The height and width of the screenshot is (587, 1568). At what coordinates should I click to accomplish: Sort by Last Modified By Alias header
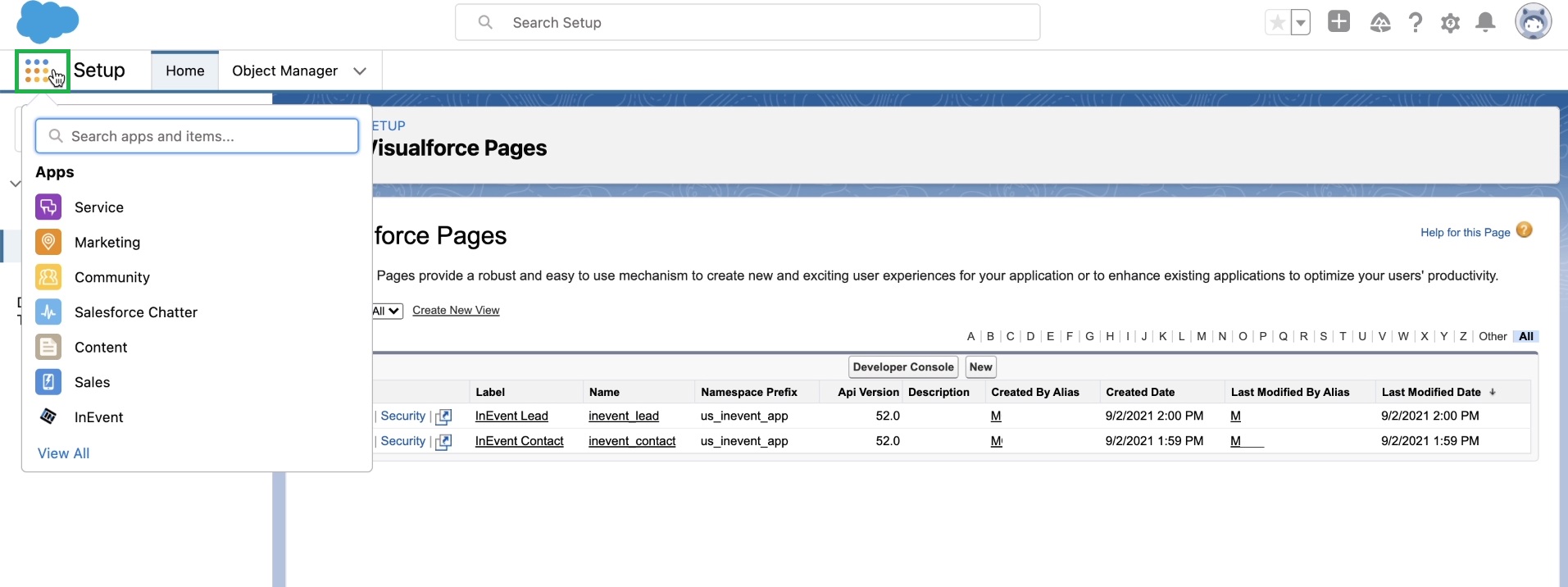(x=1290, y=392)
